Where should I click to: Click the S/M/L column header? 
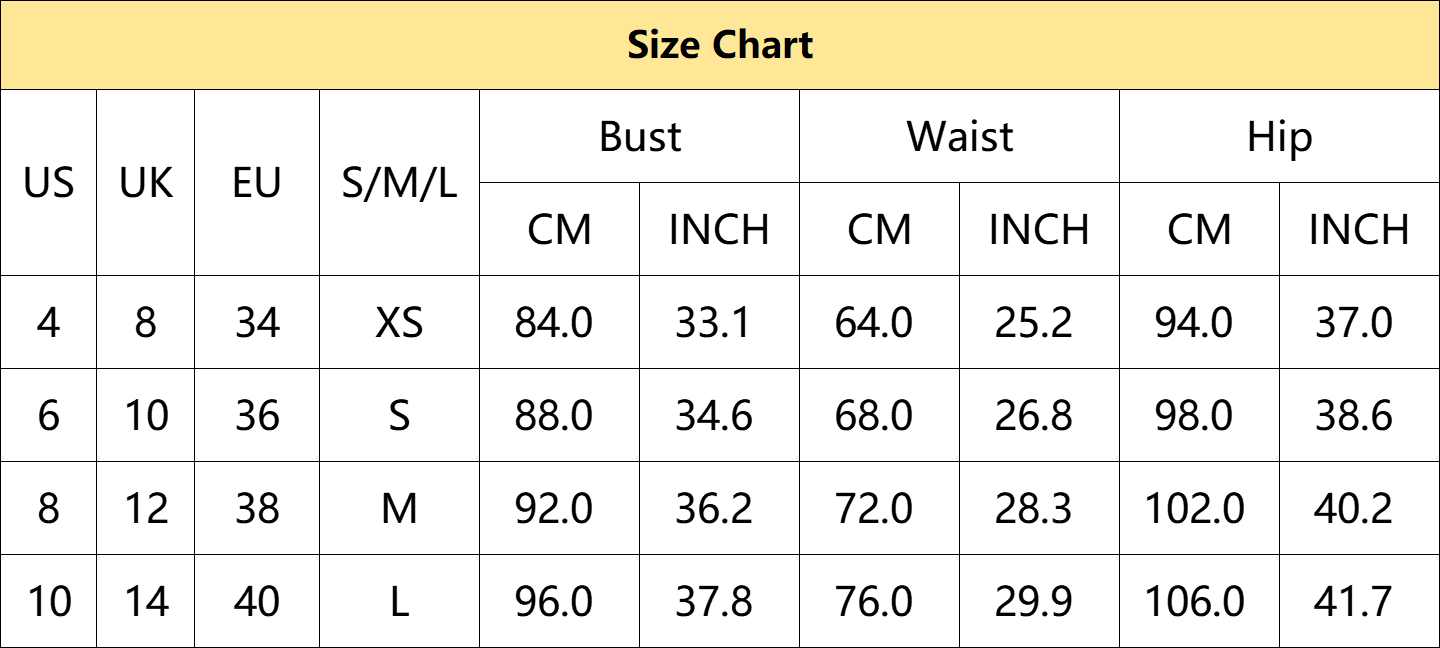(399, 183)
